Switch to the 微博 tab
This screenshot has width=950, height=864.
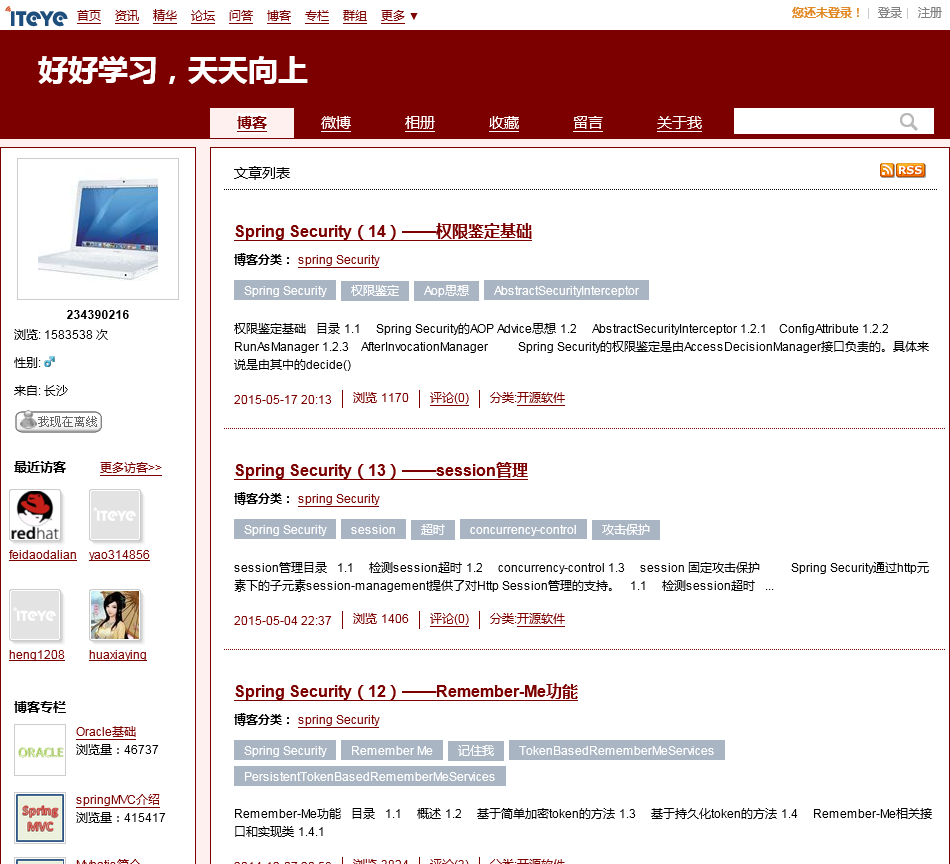click(x=336, y=123)
